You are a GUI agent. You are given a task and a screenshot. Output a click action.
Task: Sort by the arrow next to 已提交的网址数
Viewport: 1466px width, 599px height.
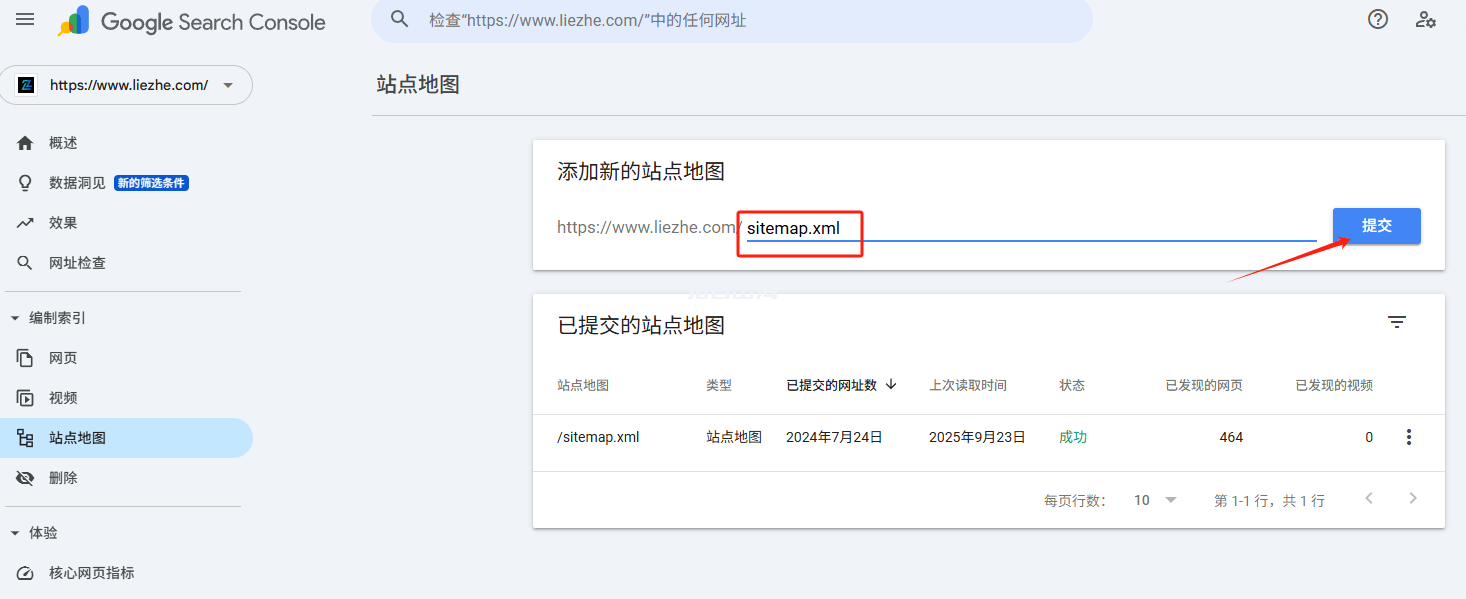point(891,384)
